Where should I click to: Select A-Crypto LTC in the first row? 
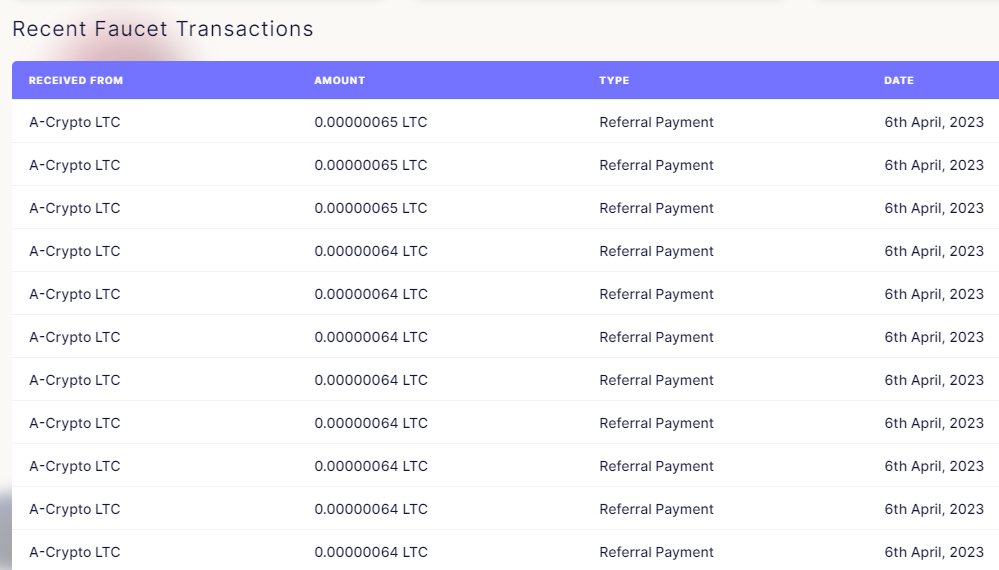point(75,122)
